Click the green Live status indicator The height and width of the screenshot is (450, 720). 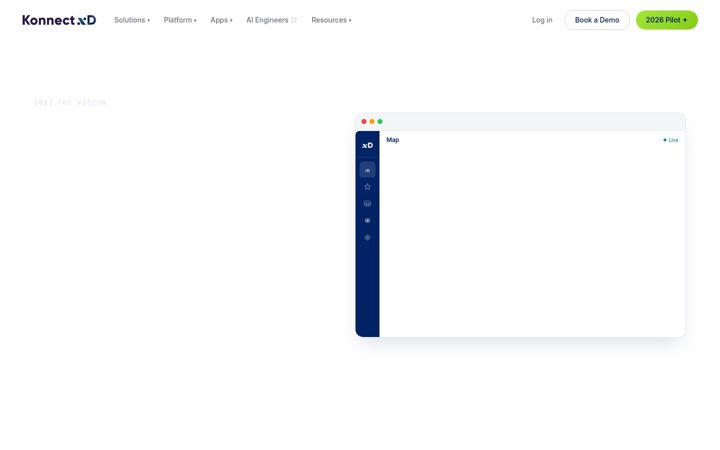coord(671,140)
